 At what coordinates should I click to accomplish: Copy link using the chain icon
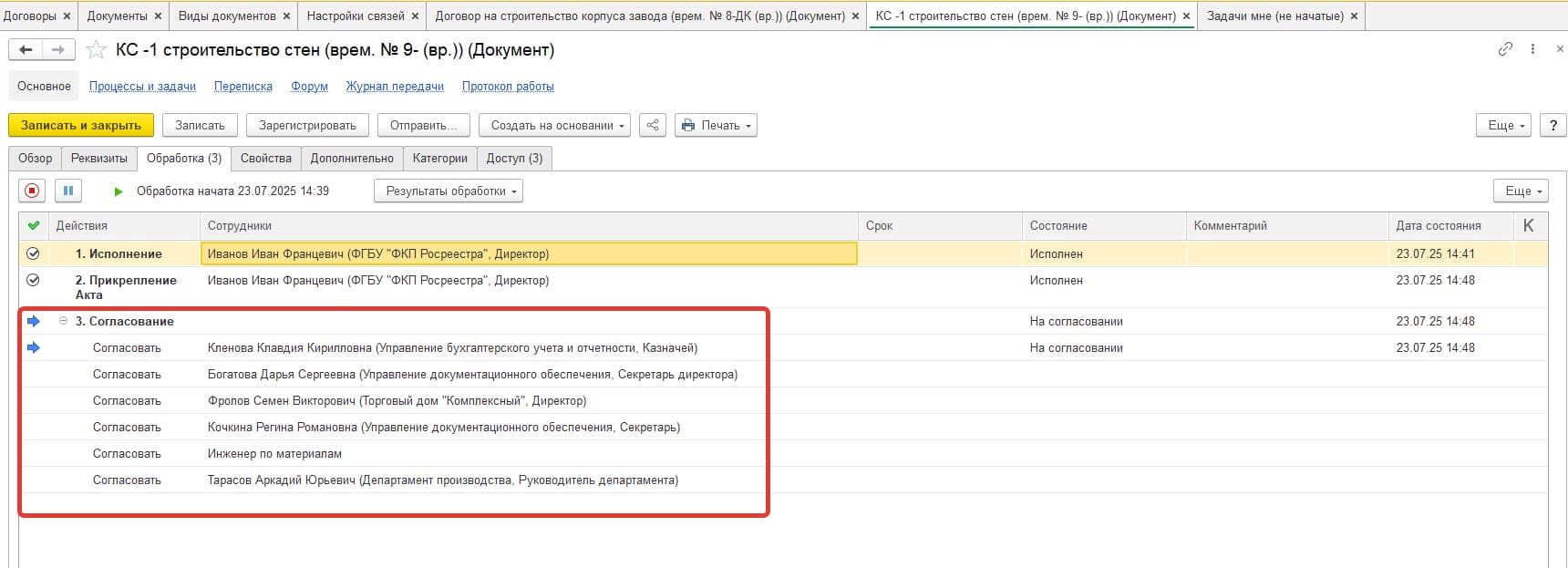1505,49
